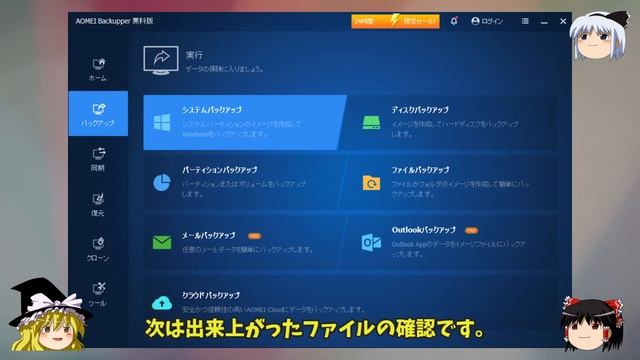Click the PRO badge beside Outlookバックアップ
Image resolution: width=640 pixels, height=360 pixels.
point(471,231)
